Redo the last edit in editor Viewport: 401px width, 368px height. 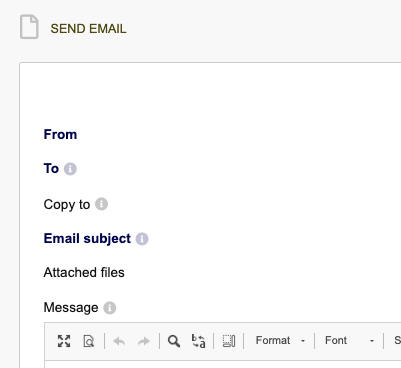tap(144, 341)
